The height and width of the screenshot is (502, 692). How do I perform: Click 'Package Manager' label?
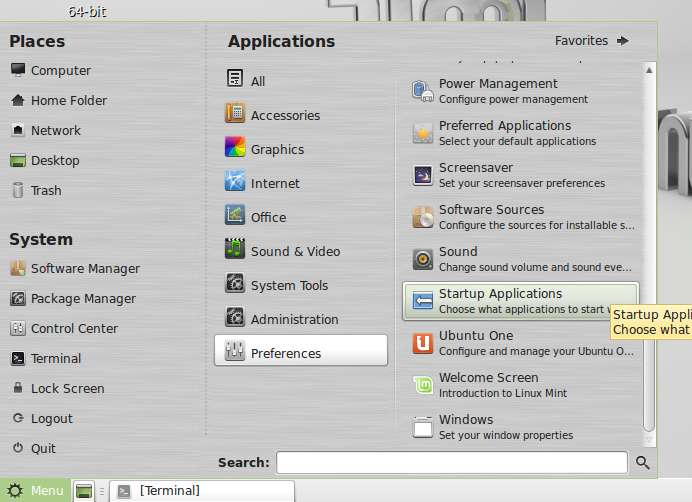pos(83,299)
